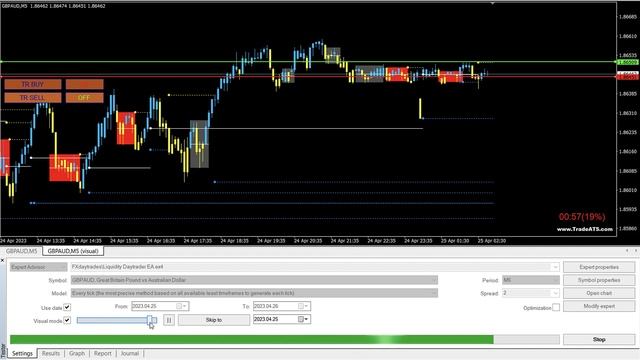Click the 1.86685 price scale value
The width and height of the screenshot is (640, 360).
[628, 17]
